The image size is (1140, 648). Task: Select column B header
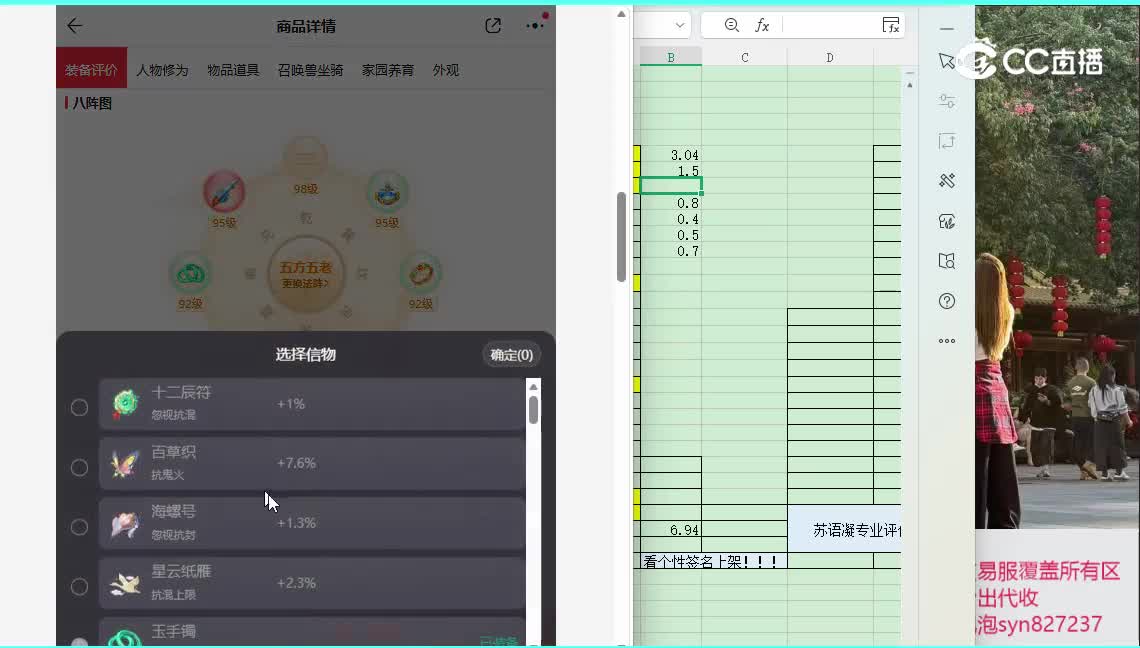[670, 57]
